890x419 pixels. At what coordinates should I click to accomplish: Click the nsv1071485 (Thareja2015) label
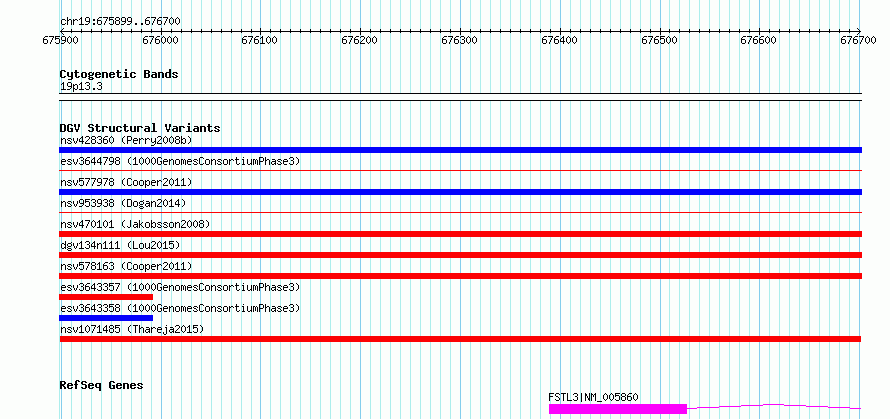132,329
